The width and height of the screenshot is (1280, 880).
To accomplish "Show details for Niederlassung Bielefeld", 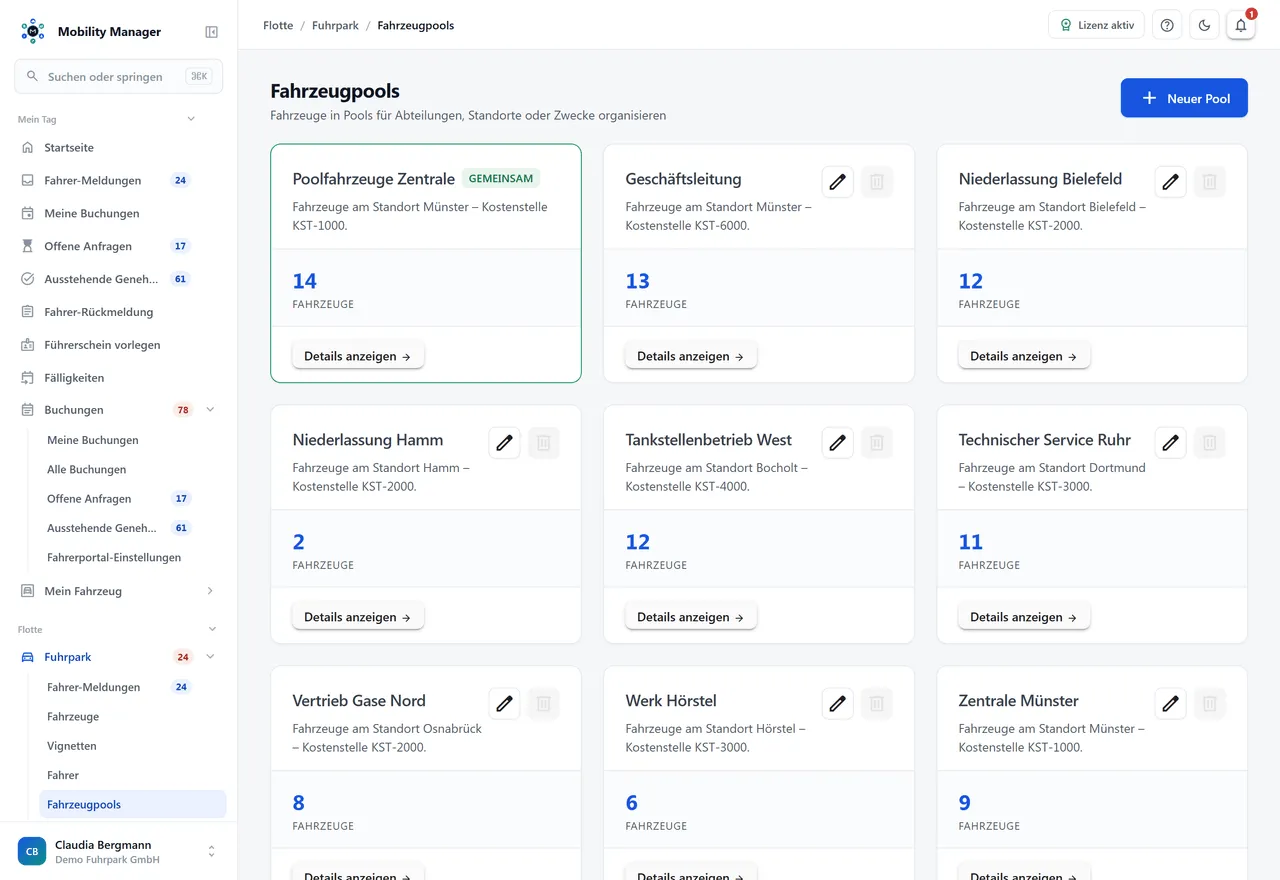I will coord(1024,356).
